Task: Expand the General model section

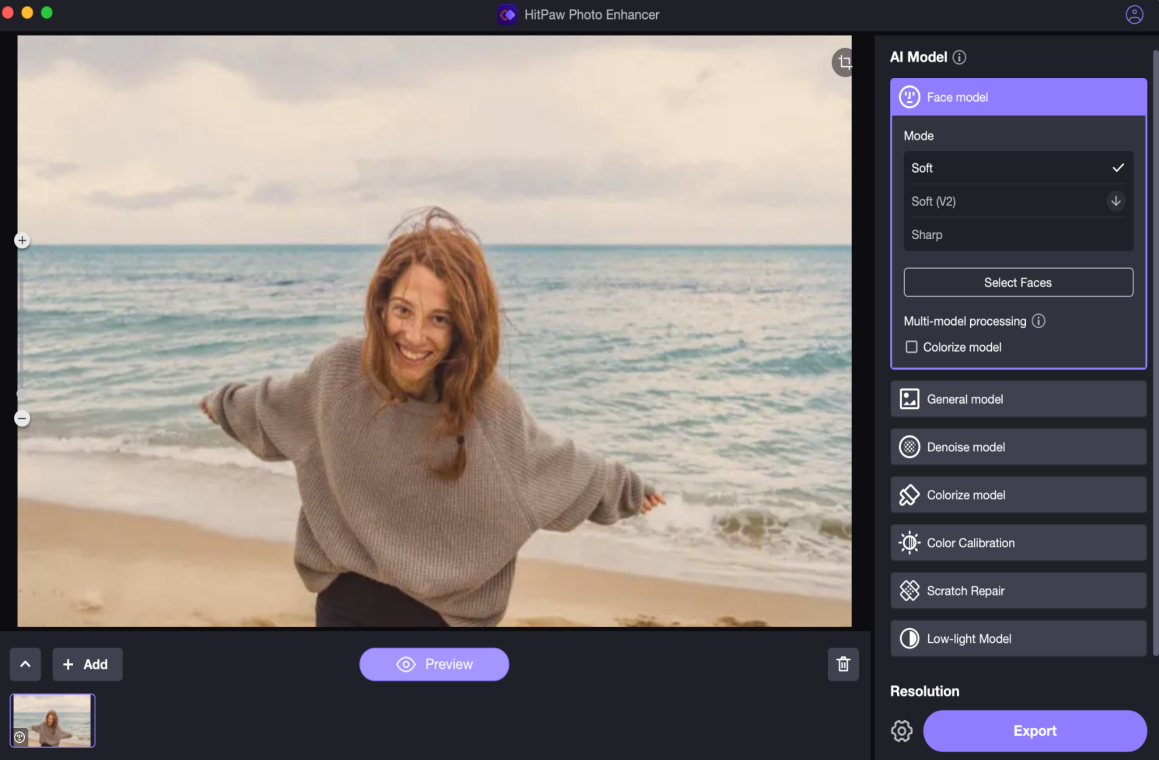Action: point(1018,399)
